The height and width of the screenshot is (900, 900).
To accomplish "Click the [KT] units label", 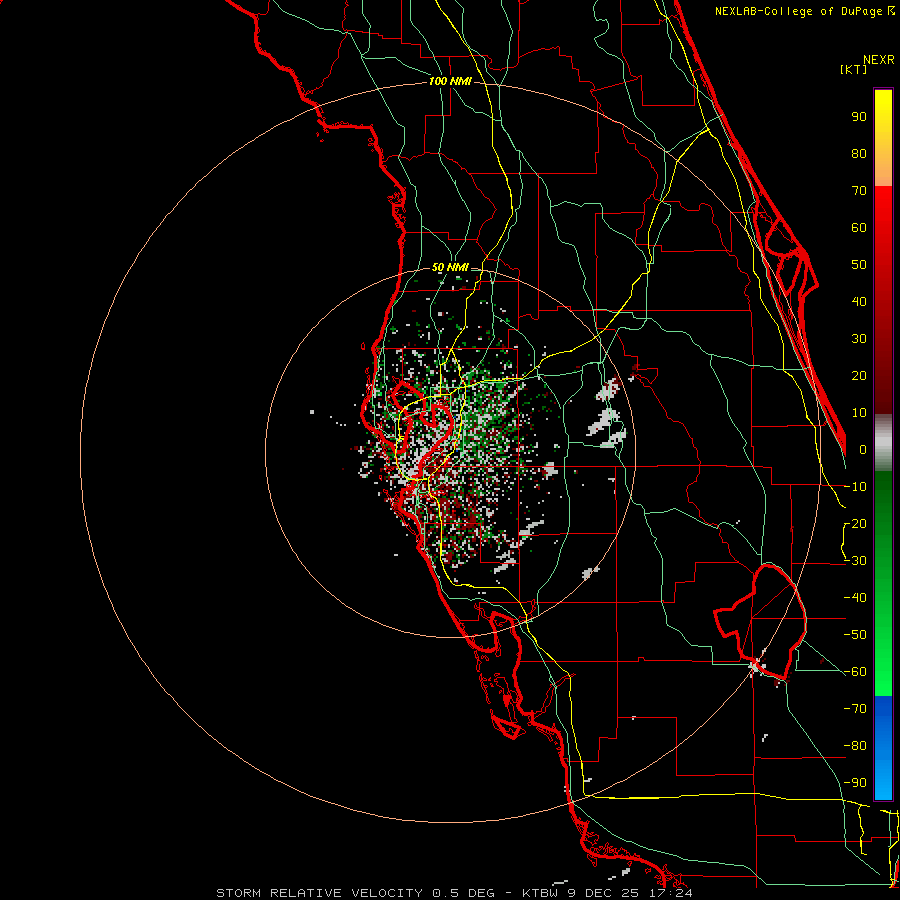I will 854,69.
